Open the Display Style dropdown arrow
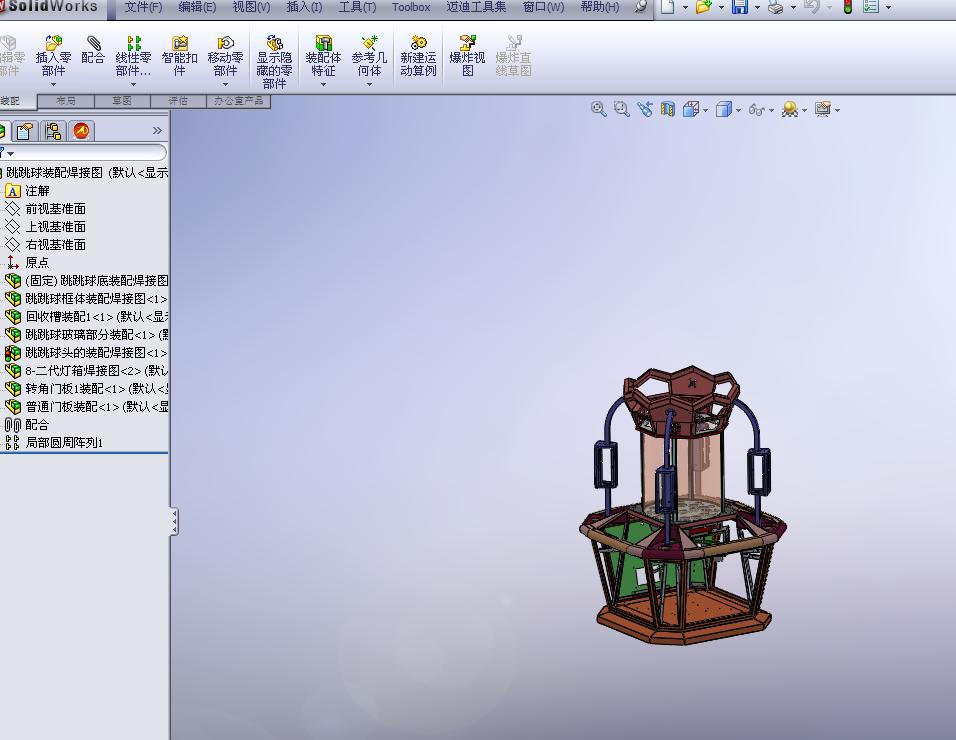The image size is (956, 740). (738, 110)
